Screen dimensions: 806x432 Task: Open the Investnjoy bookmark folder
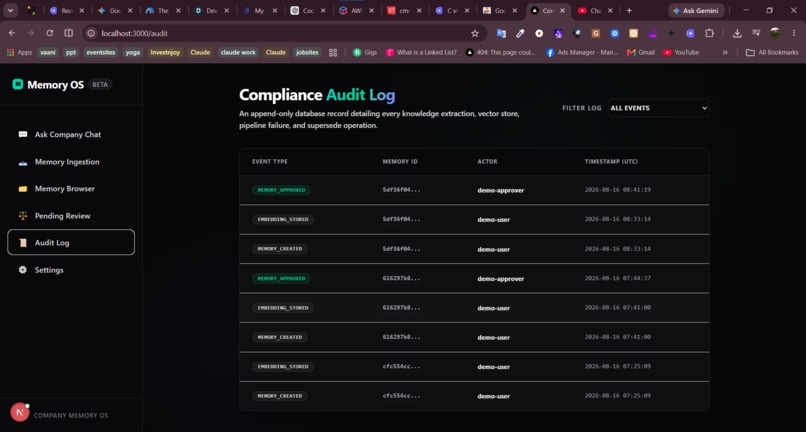[165, 52]
